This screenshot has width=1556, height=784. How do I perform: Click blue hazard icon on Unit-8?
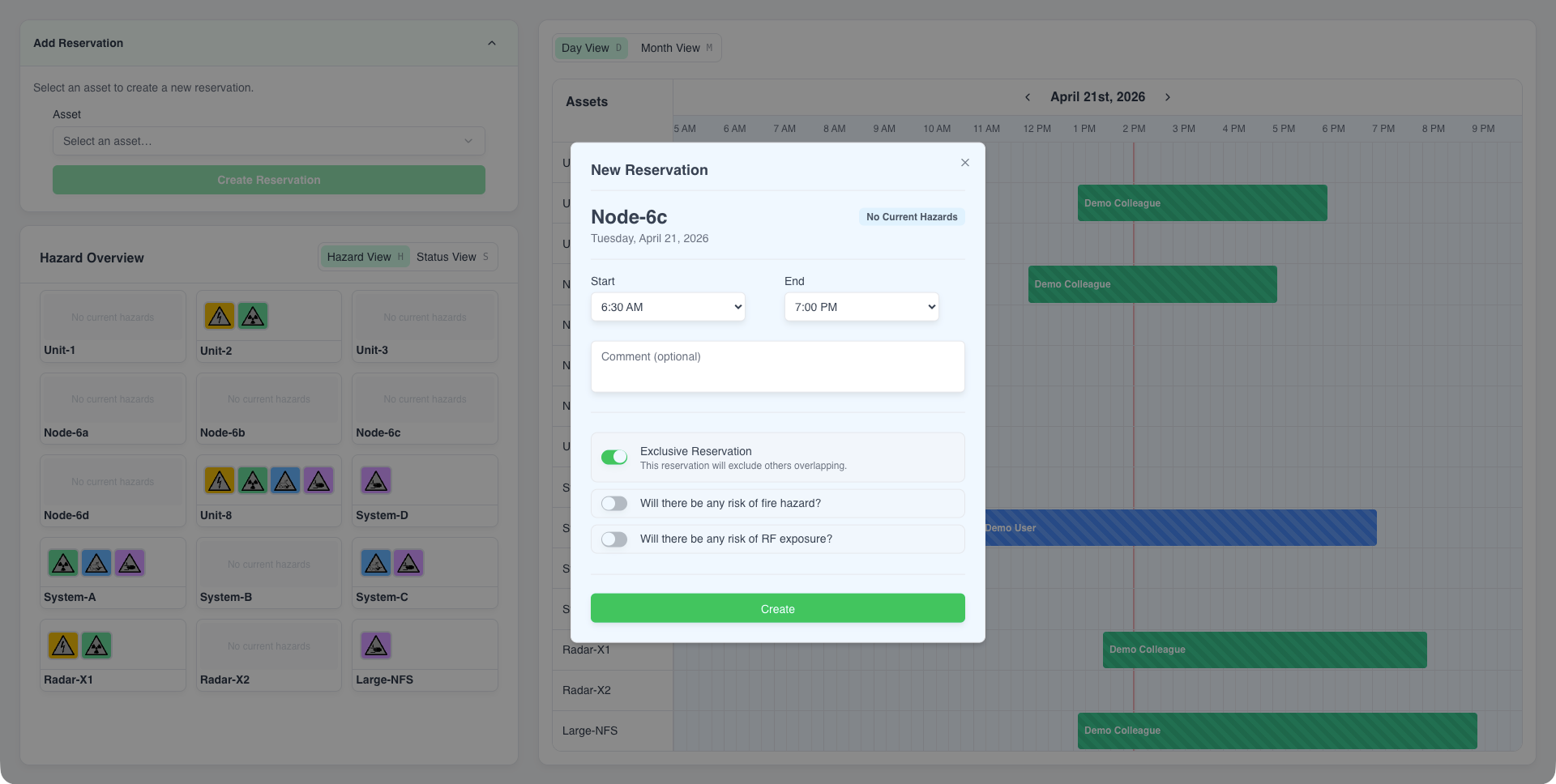tap(285, 481)
